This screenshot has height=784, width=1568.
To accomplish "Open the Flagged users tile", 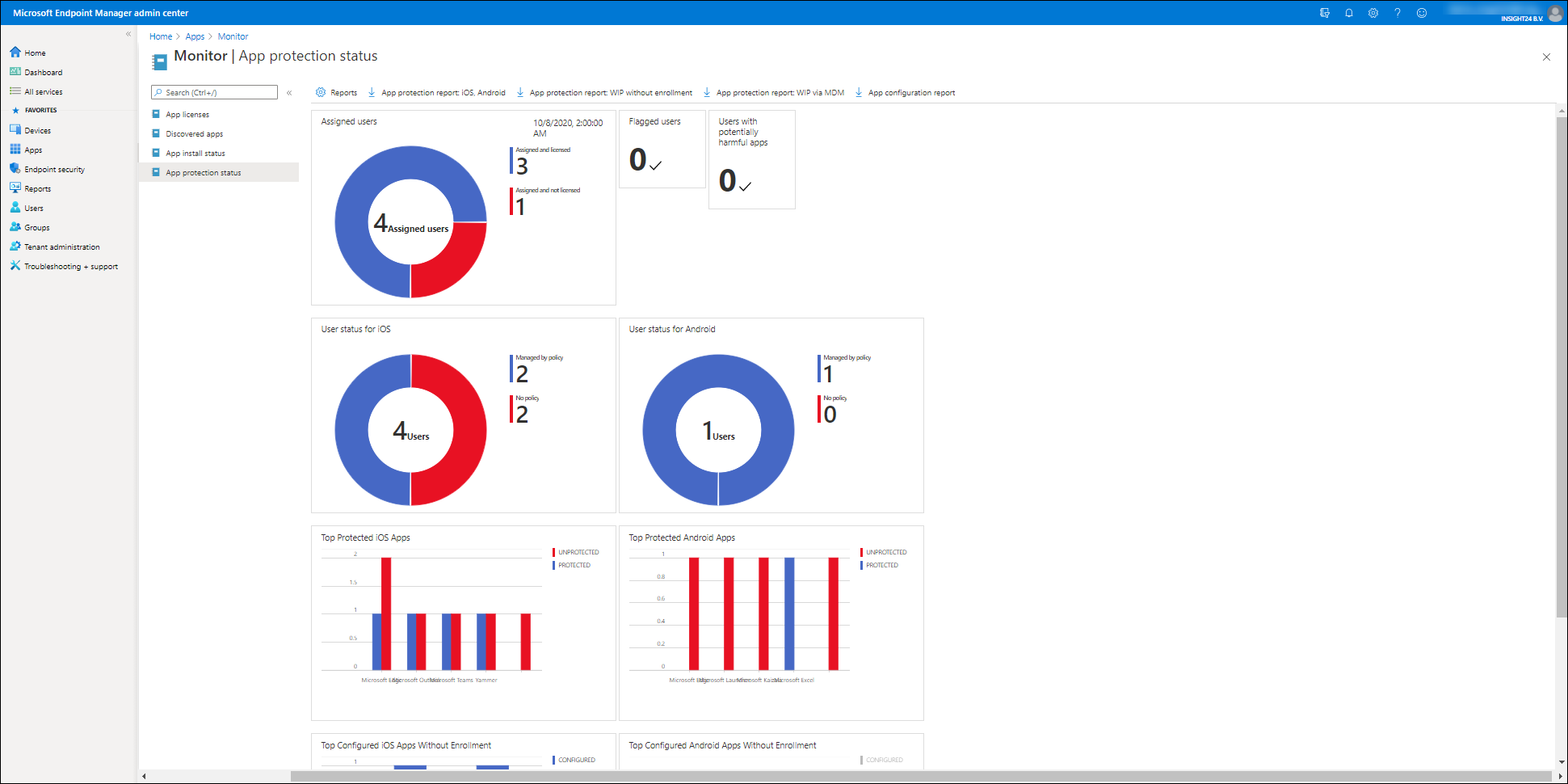I will pyautogui.click(x=662, y=150).
